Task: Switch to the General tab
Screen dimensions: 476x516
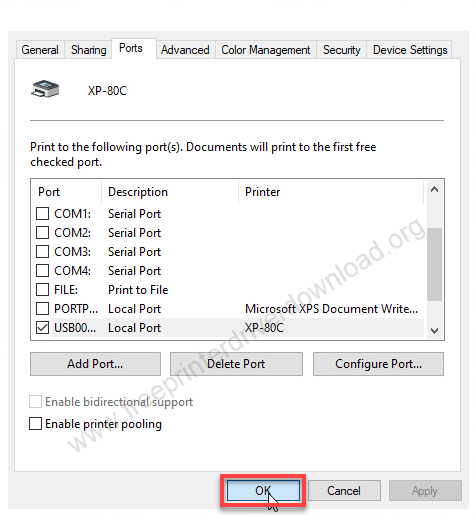Action: 40,50
